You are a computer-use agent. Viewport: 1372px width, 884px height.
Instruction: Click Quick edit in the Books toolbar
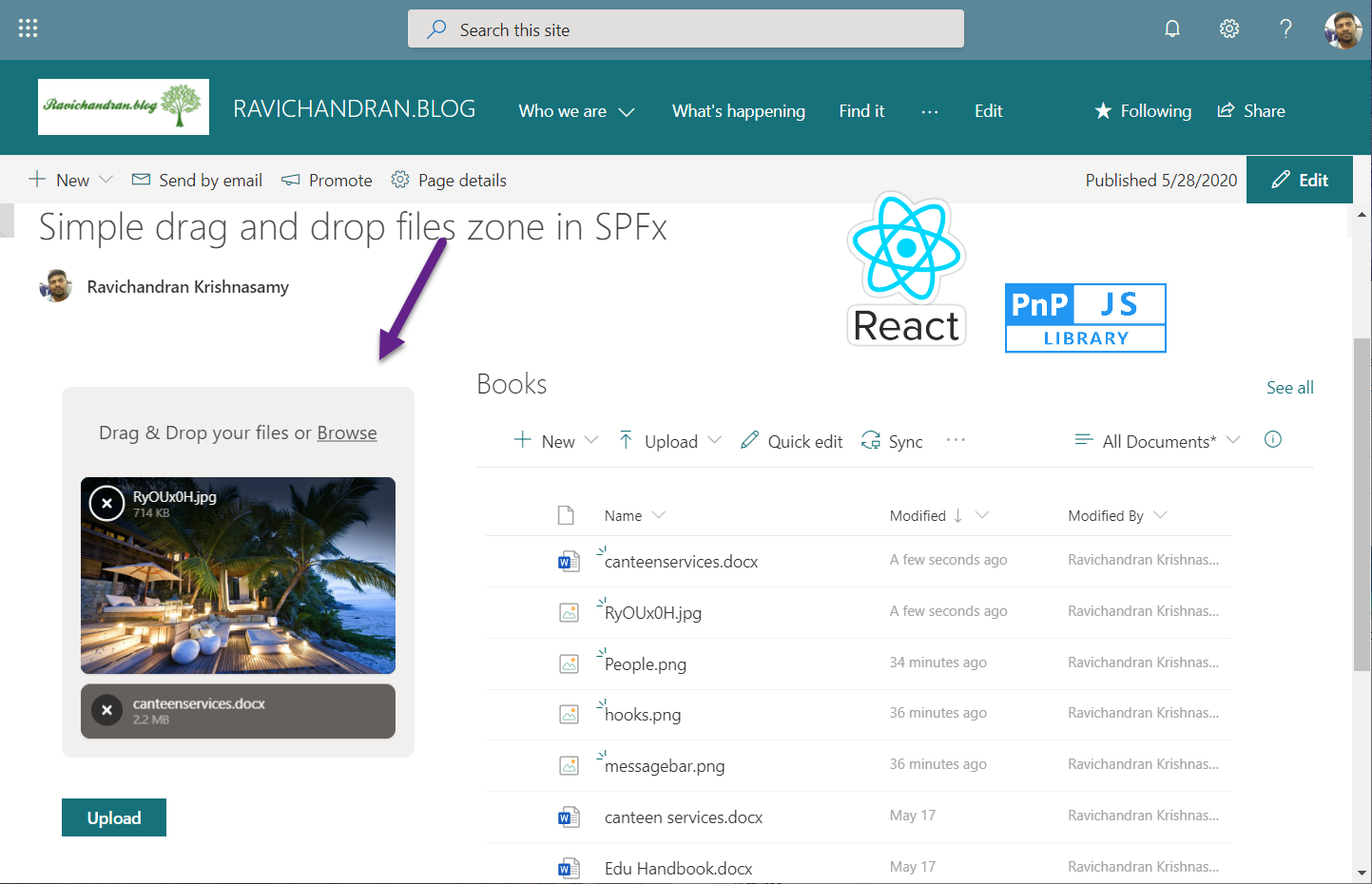[x=791, y=441]
